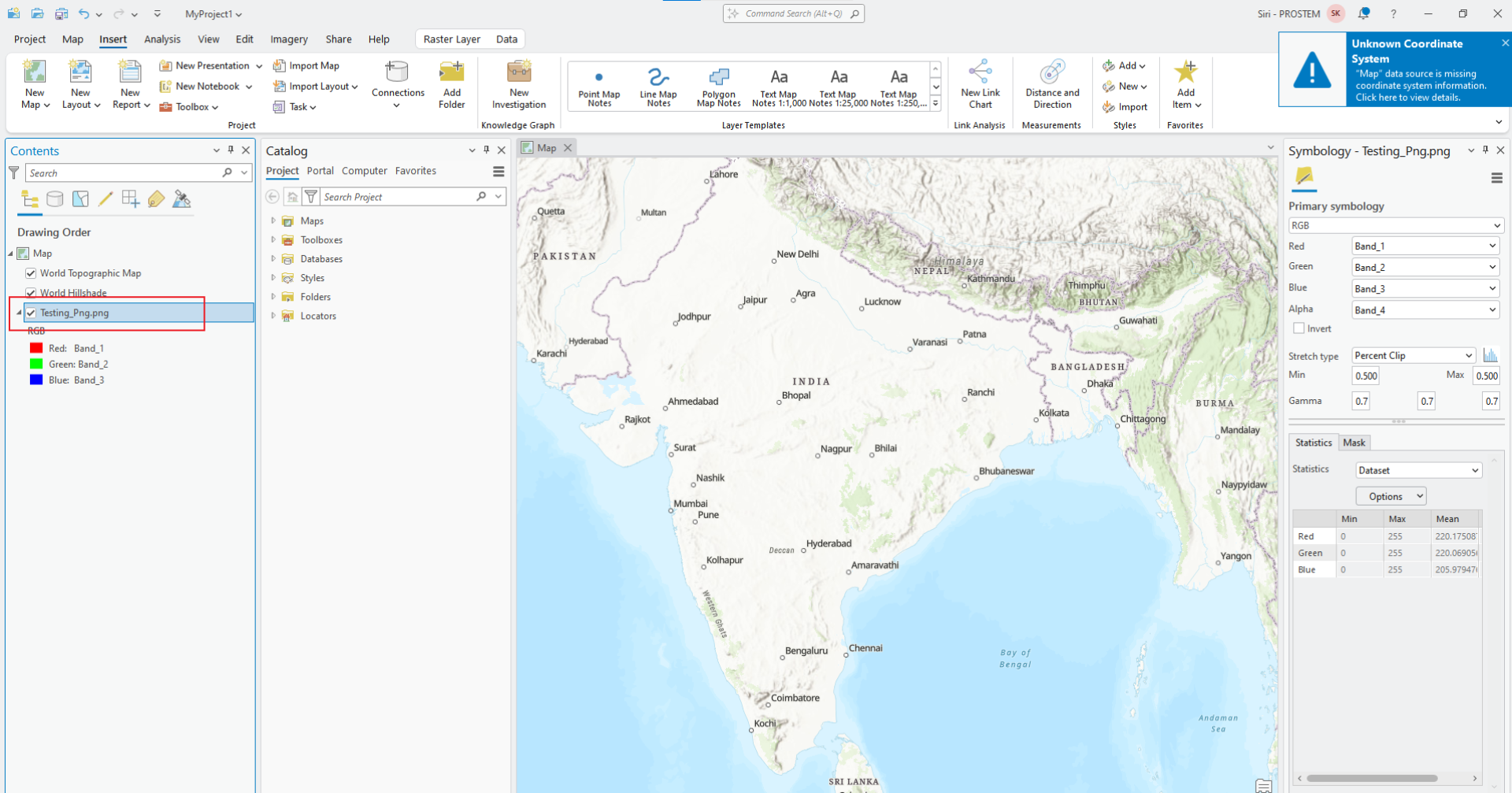Open the Blue band Band_3 dropdown
This screenshot has width=1512, height=793.
click(x=1425, y=289)
